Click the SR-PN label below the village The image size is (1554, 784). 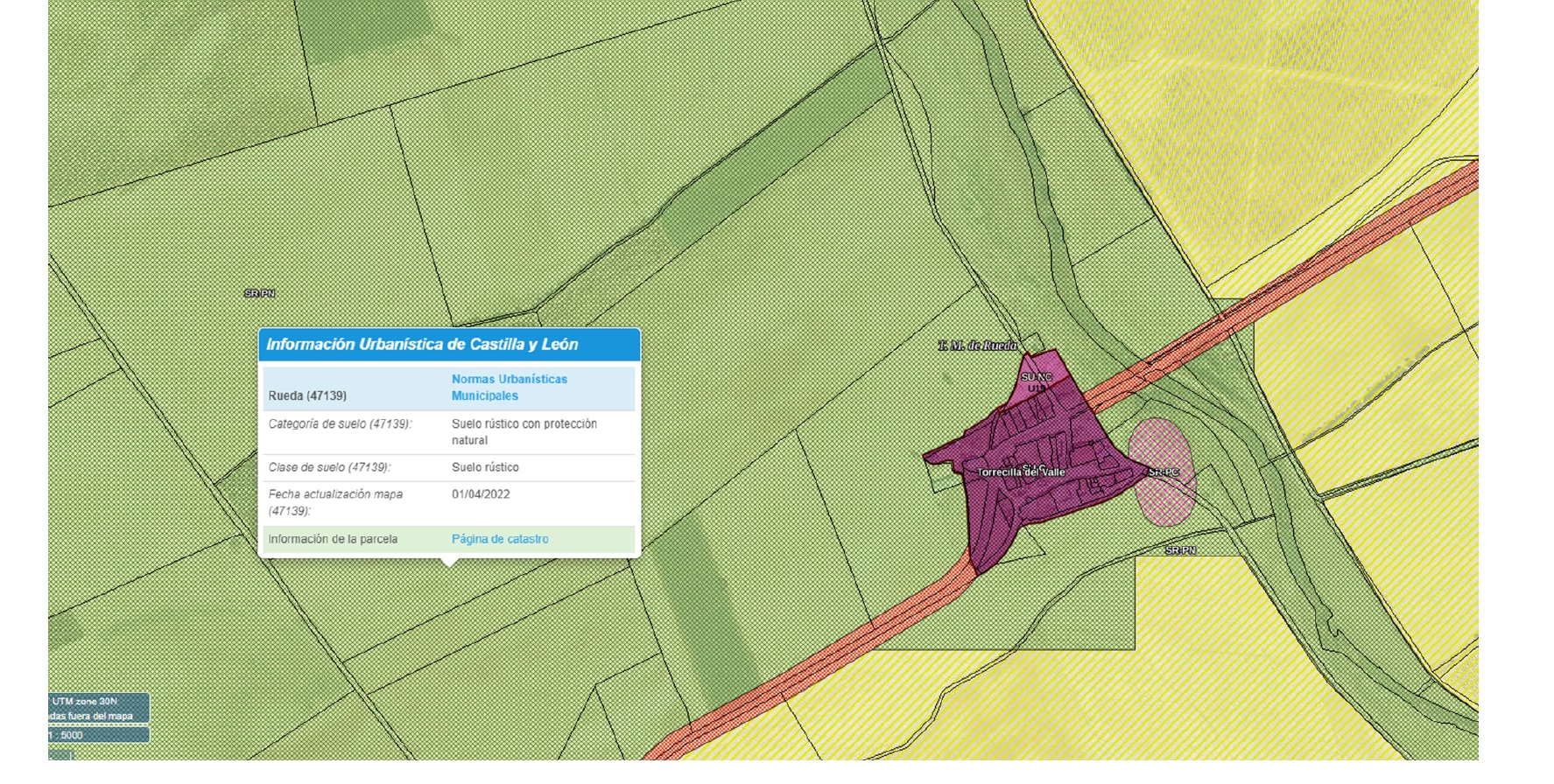click(1180, 550)
